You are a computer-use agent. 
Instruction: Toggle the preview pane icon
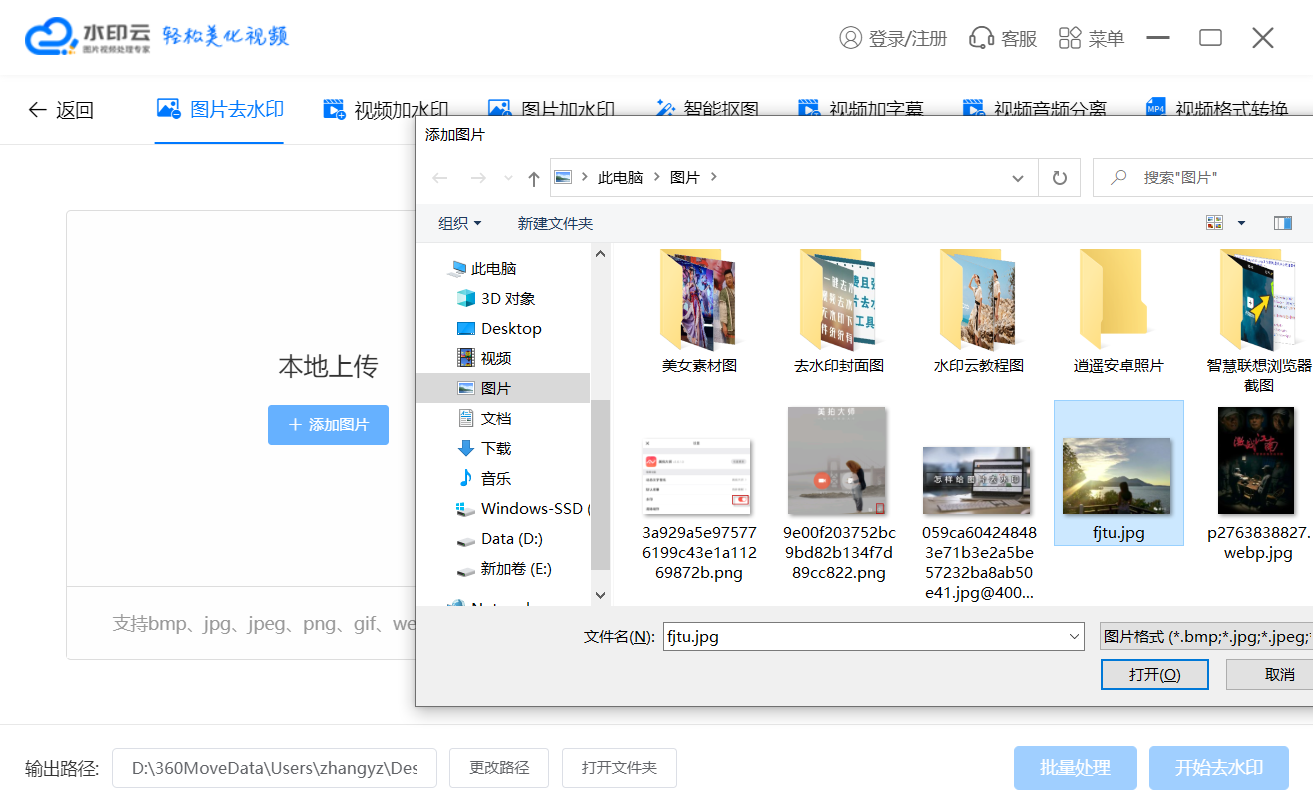1283,223
